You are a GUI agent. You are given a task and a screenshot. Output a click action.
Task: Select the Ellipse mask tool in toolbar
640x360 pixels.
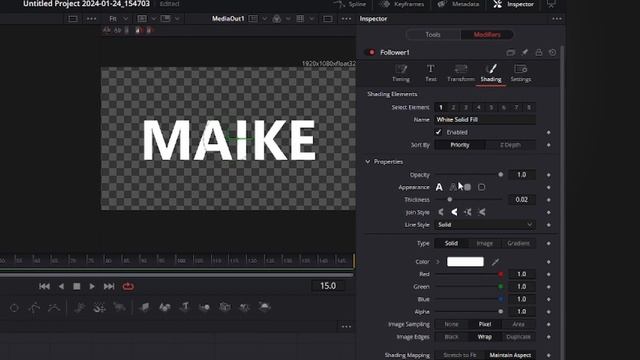14,308
